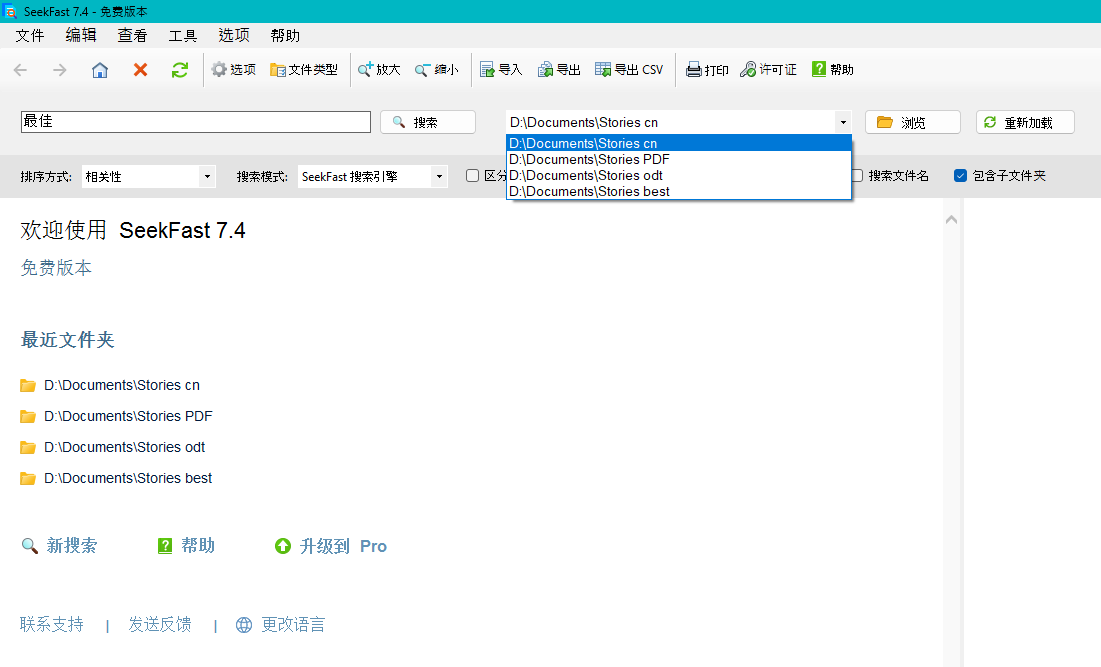Uncheck 包含子文件夹 checkbox

(961, 176)
